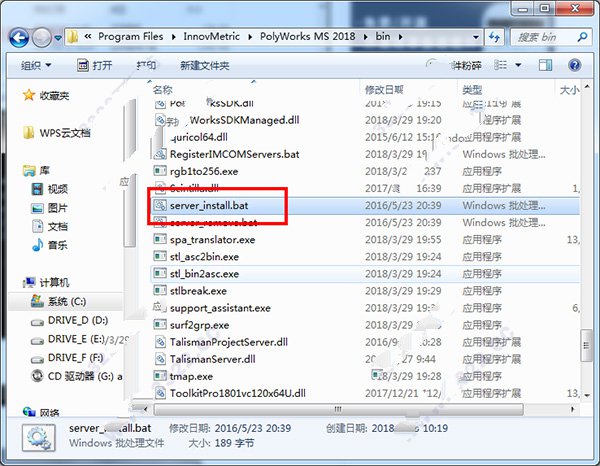The height and width of the screenshot is (466, 600).
Task: Click the file list scroll up arrow
Action: (587, 86)
